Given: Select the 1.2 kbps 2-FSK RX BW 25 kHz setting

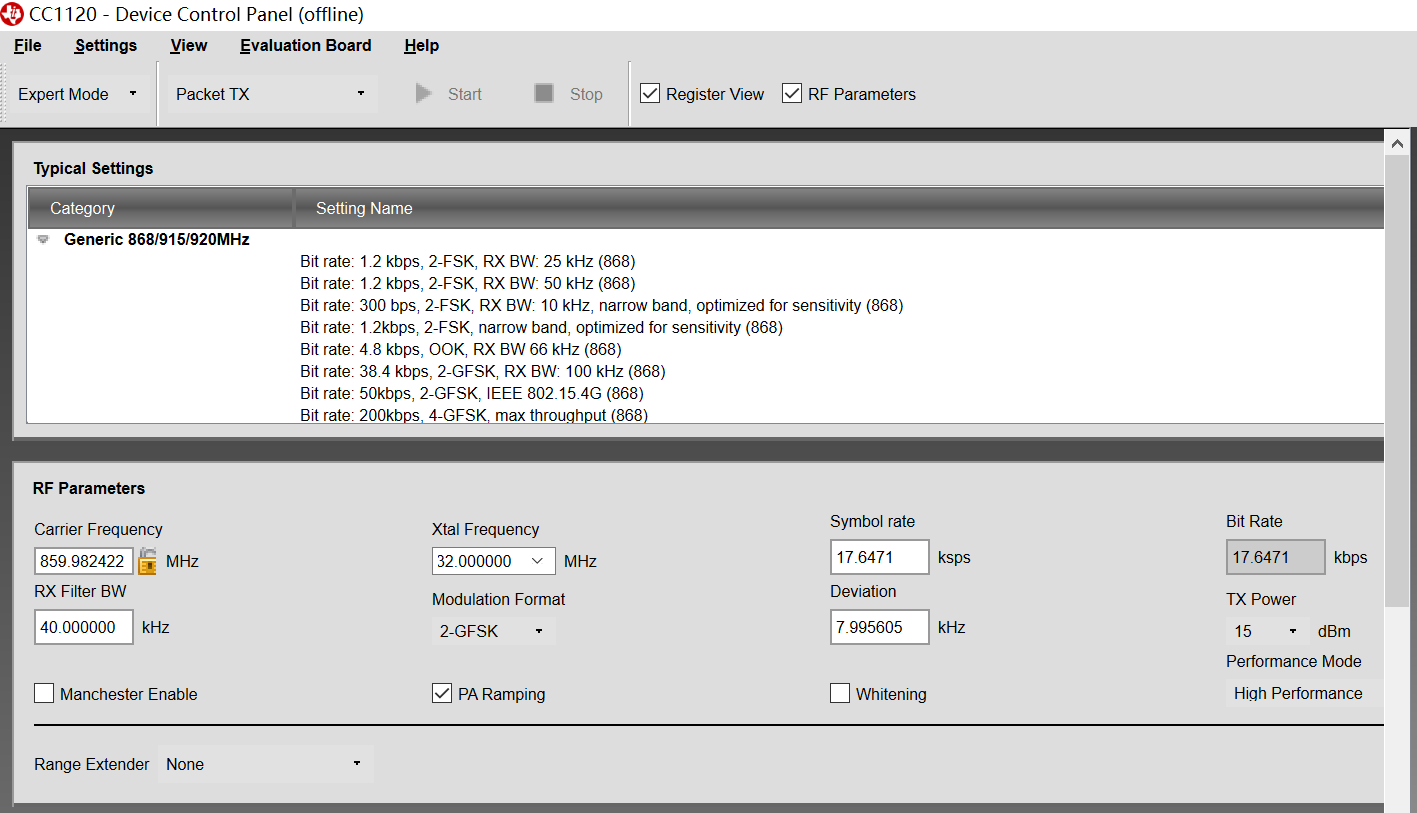Looking at the screenshot, I should [468, 262].
